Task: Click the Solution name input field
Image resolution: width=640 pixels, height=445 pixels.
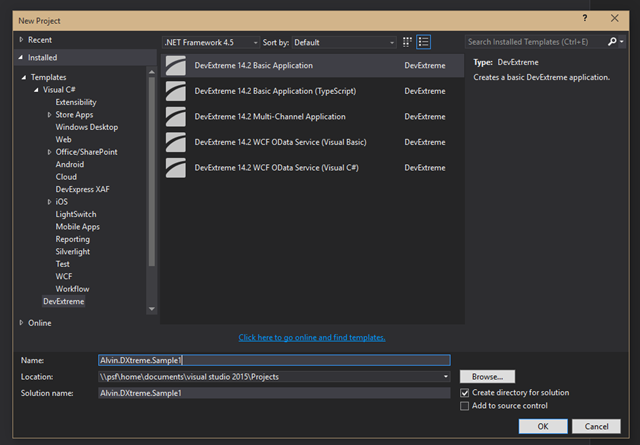Action: coord(274,393)
